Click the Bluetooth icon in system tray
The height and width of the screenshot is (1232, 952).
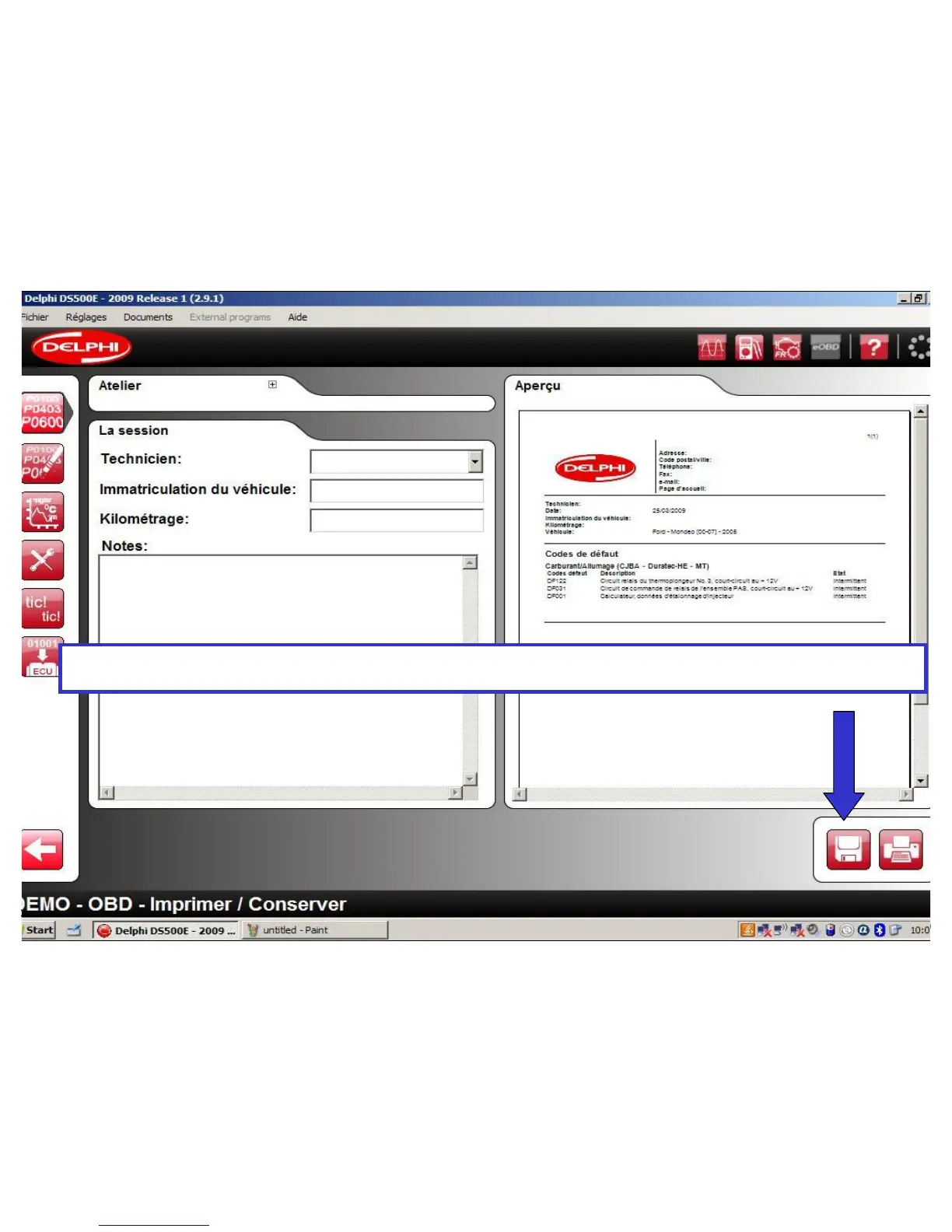880,930
